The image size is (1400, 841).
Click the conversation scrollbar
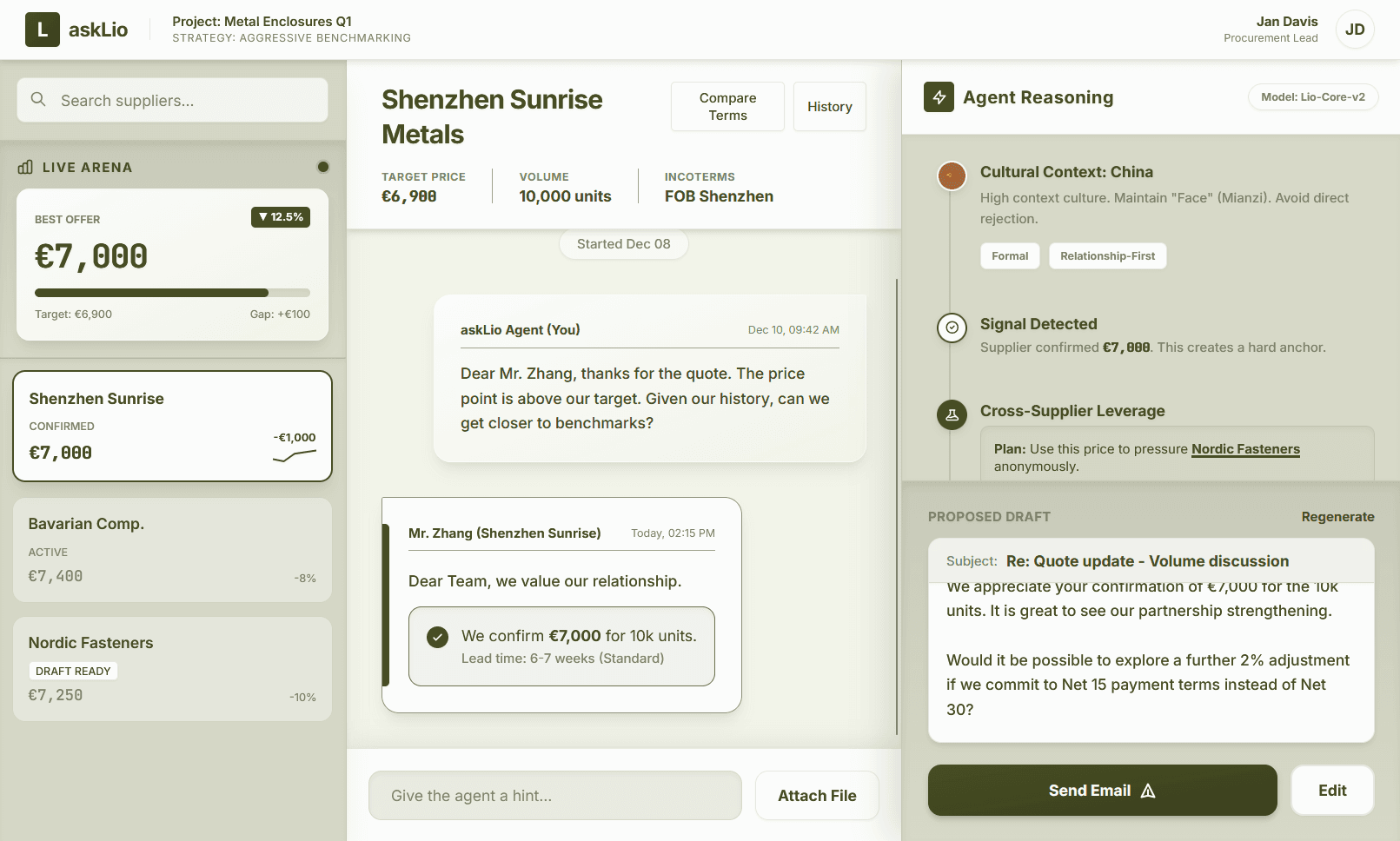click(897, 507)
